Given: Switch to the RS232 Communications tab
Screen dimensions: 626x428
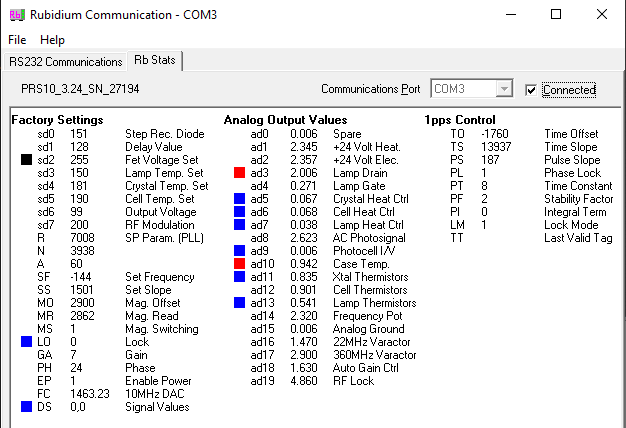Looking at the screenshot, I should point(65,62).
